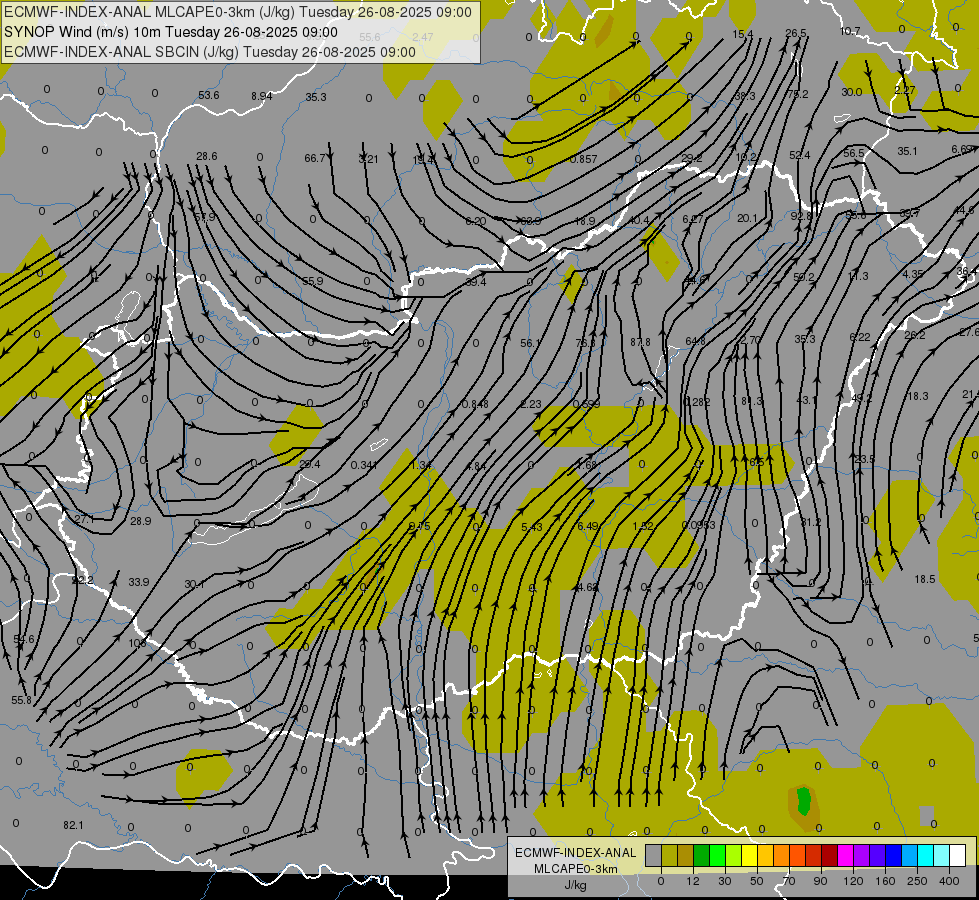Image resolution: width=979 pixels, height=900 pixels.
Task: Click the map value 56.1
Action: pos(531,343)
